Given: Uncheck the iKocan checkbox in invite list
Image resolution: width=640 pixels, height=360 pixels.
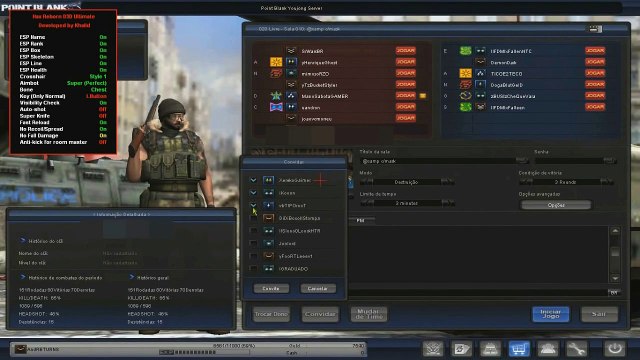Looking at the screenshot, I should click(x=253, y=193).
